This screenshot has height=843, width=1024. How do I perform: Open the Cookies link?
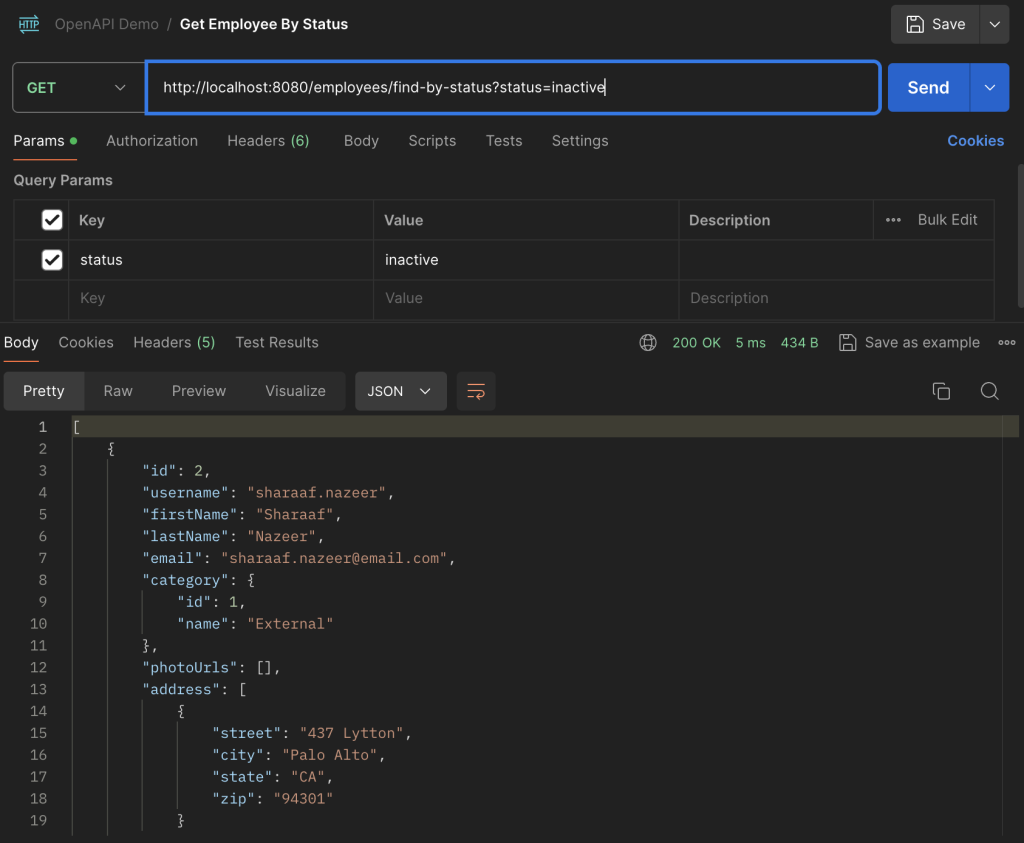coord(975,141)
